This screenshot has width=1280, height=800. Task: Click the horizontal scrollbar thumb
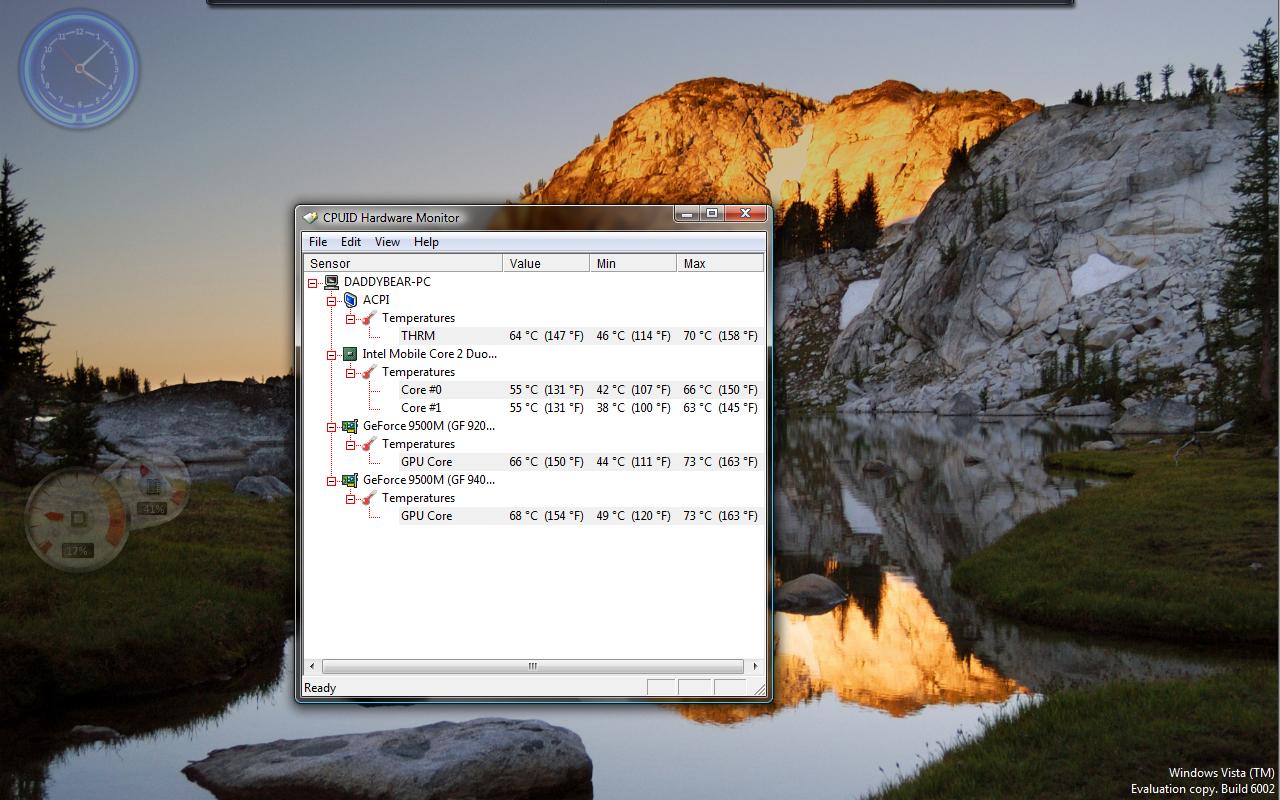point(532,666)
